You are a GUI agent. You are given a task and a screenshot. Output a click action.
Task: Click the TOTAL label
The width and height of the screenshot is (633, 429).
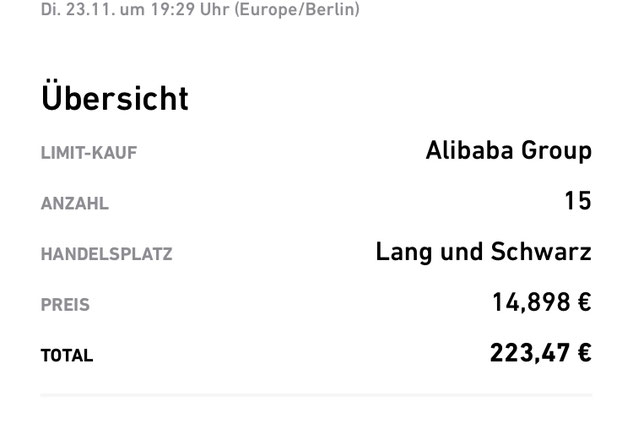pyautogui.click(x=67, y=356)
